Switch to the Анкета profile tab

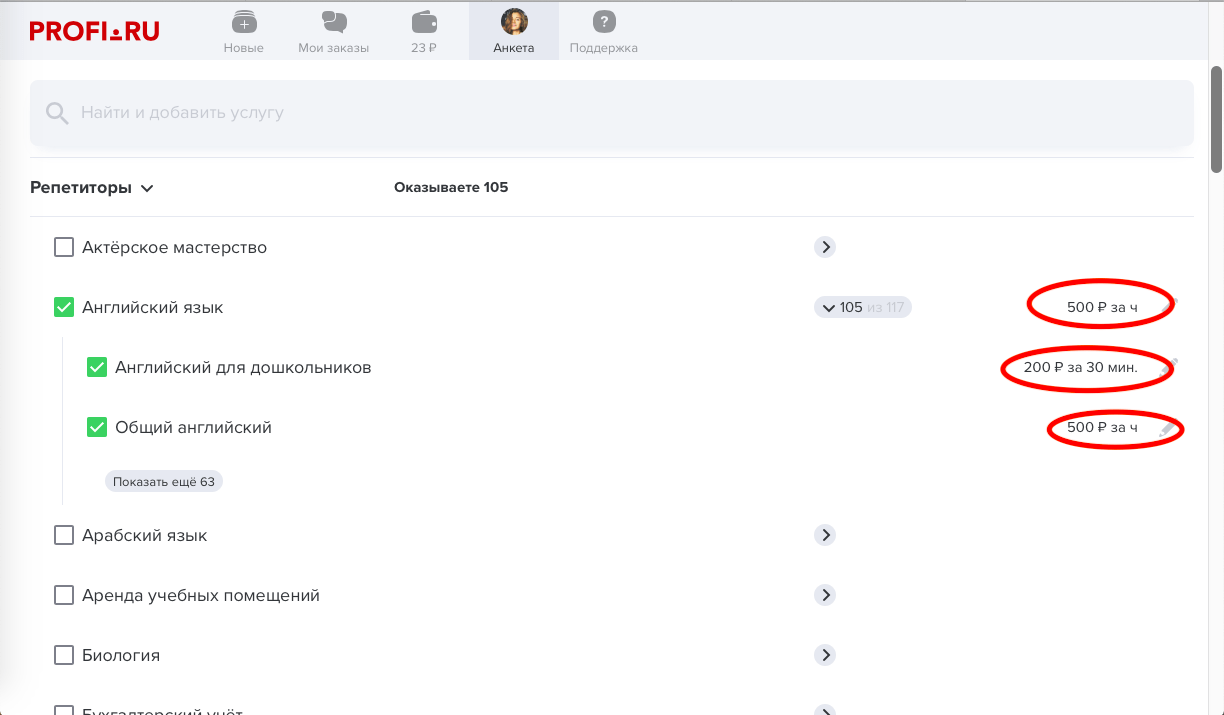pyautogui.click(x=514, y=30)
